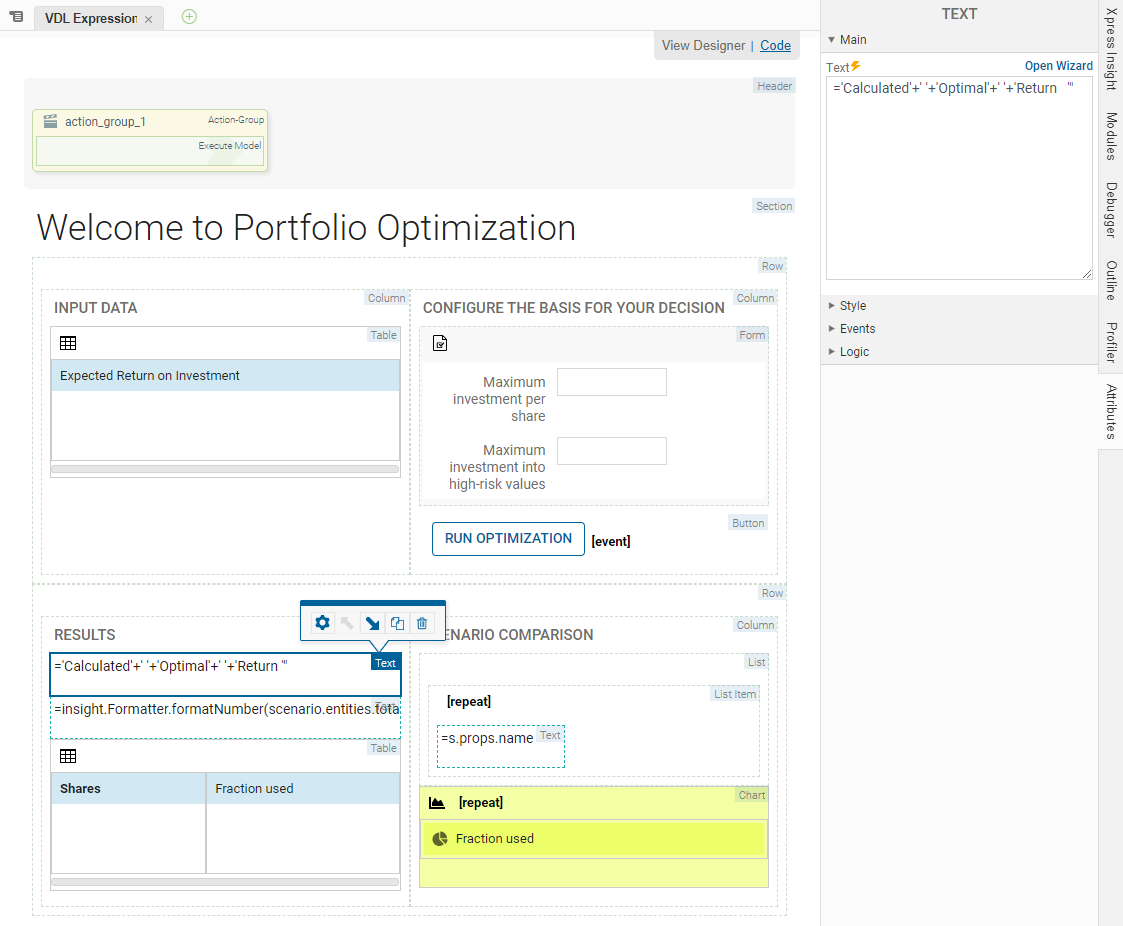Click the pie chart icon beside Fraction used
1123x926 pixels.
[440, 839]
